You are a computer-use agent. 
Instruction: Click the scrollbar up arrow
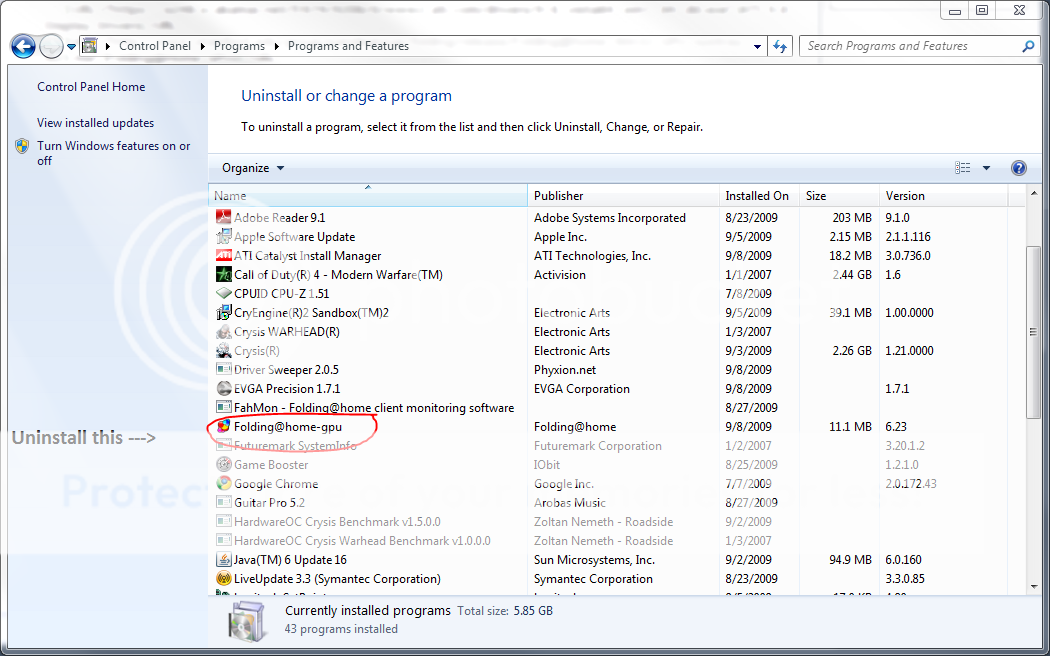(x=1033, y=195)
